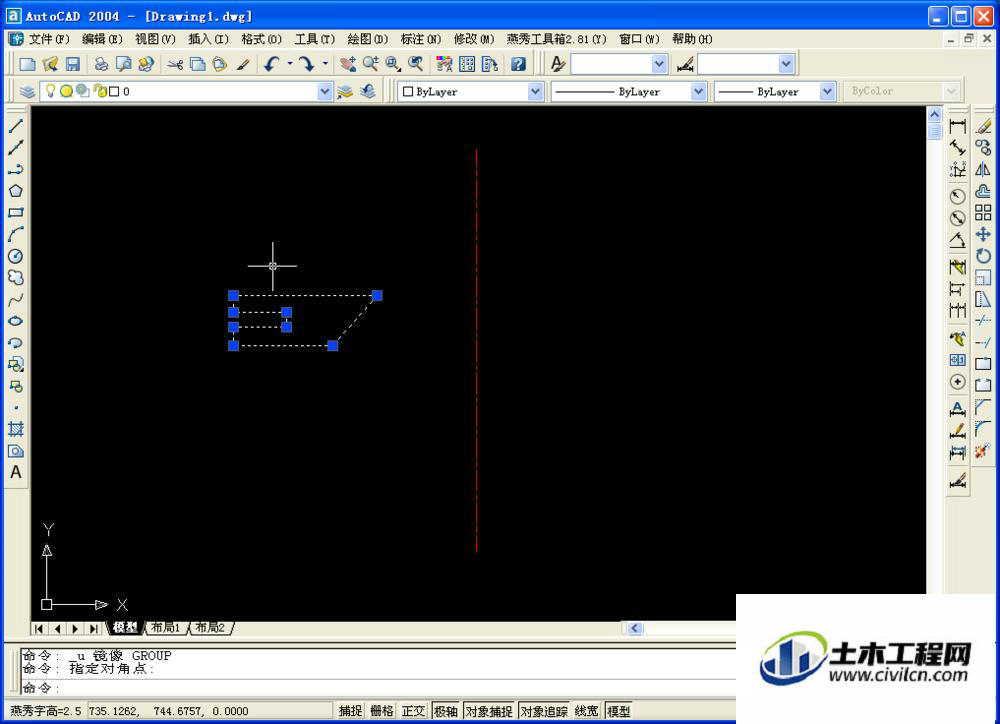Open the 绘图(D) menu
The image size is (1000, 724).
(x=367, y=39)
